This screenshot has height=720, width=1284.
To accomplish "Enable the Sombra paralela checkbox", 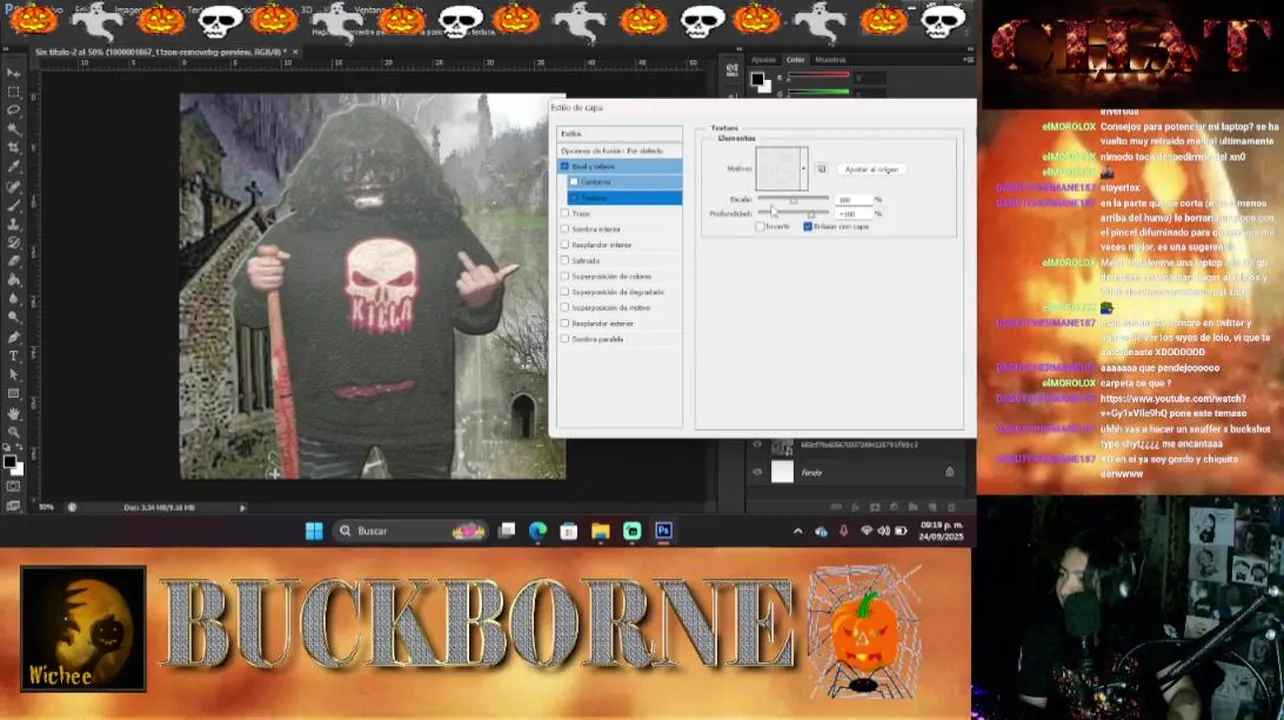I will [x=565, y=339].
